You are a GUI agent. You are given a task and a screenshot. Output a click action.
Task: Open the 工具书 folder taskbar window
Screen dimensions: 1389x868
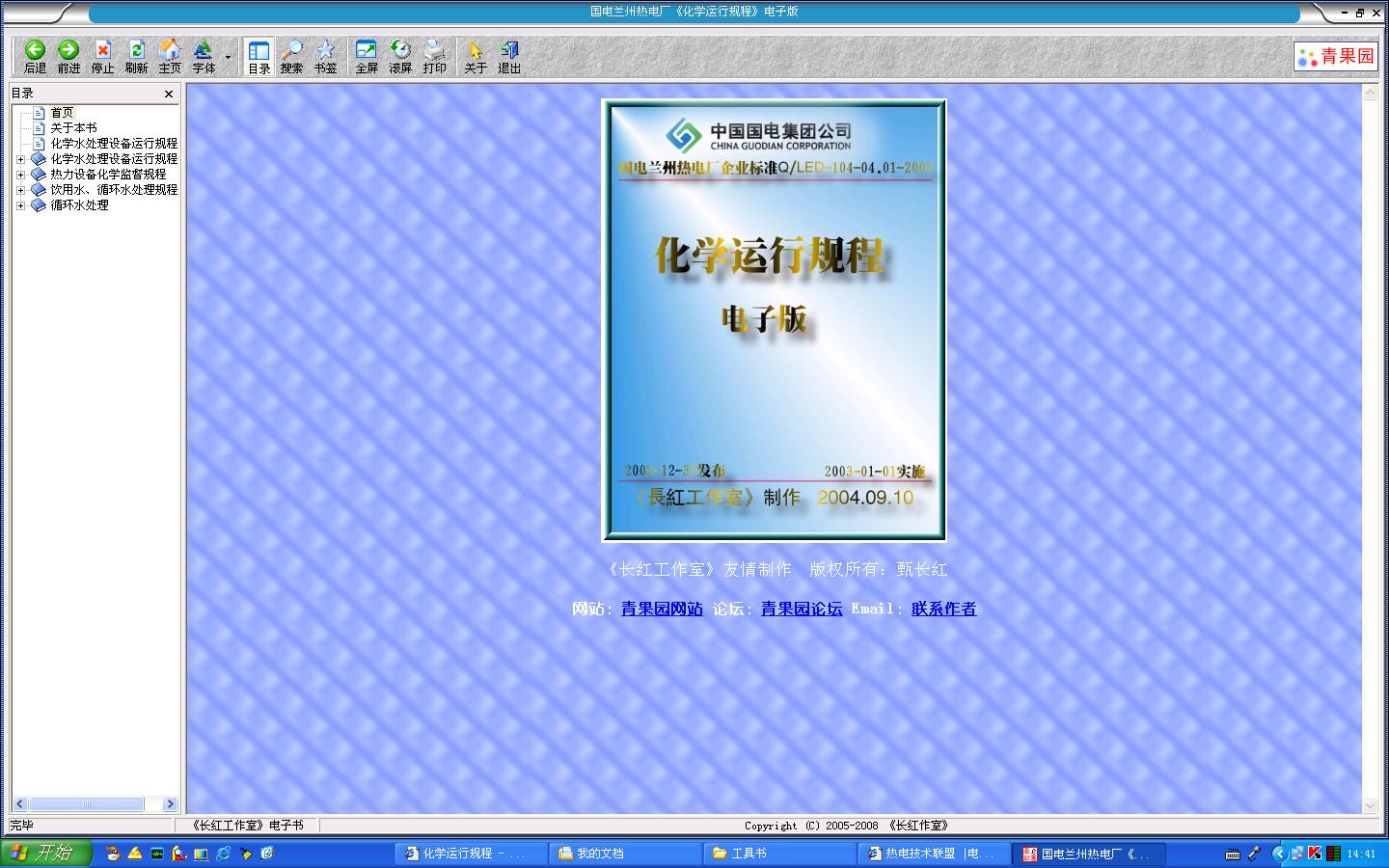point(779,854)
